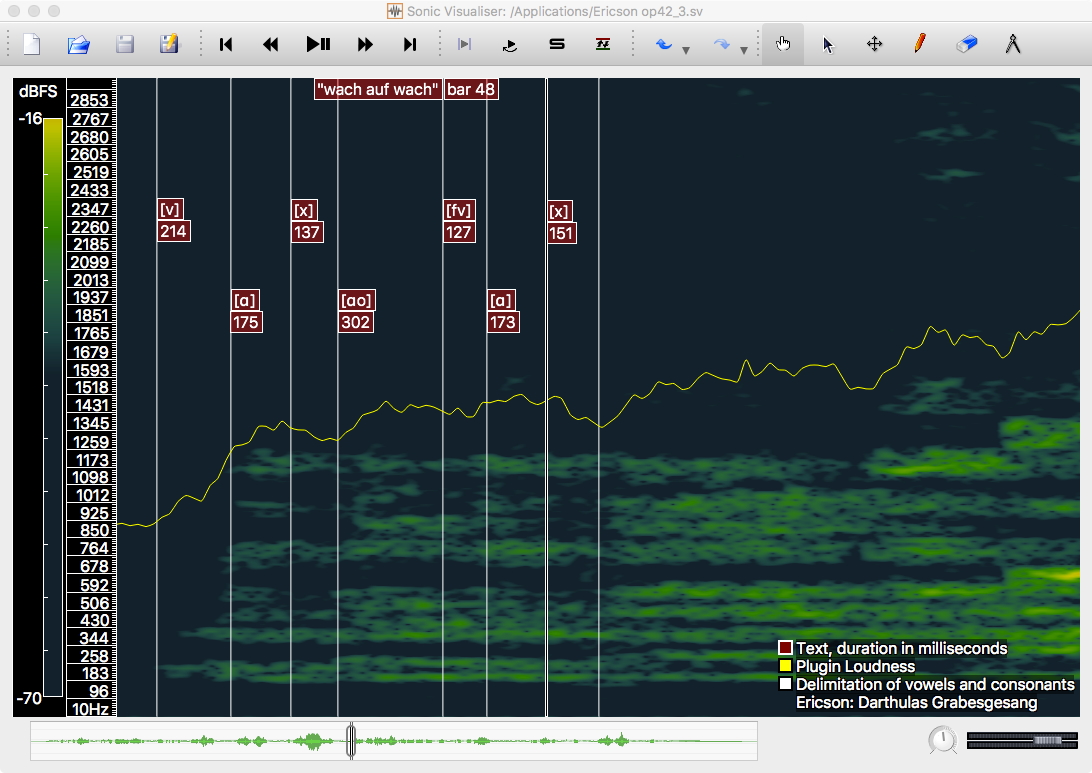The width and height of the screenshot is (1092, 773).
Task: Click "Ericson: Darthulas Grabesgesang" legend text
Action: (x=916, y=703)
